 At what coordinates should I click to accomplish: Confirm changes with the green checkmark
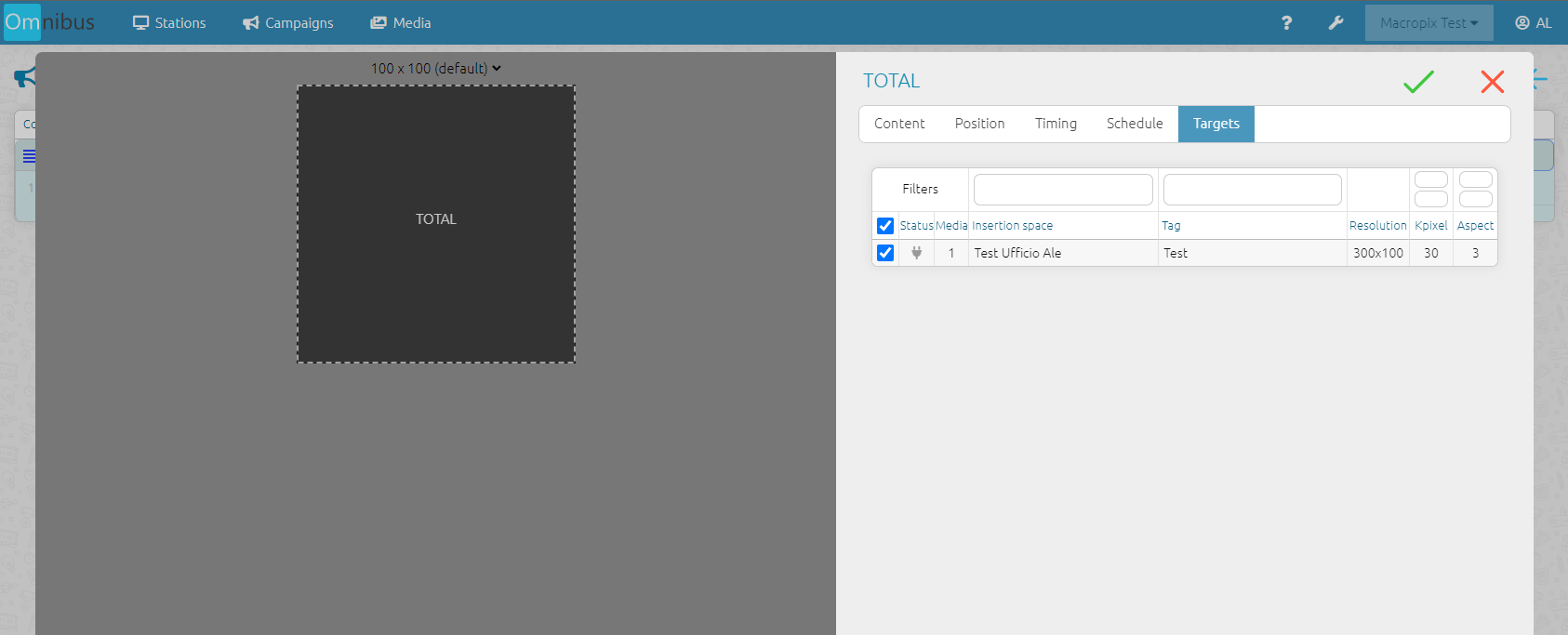tap(1418, 82)
